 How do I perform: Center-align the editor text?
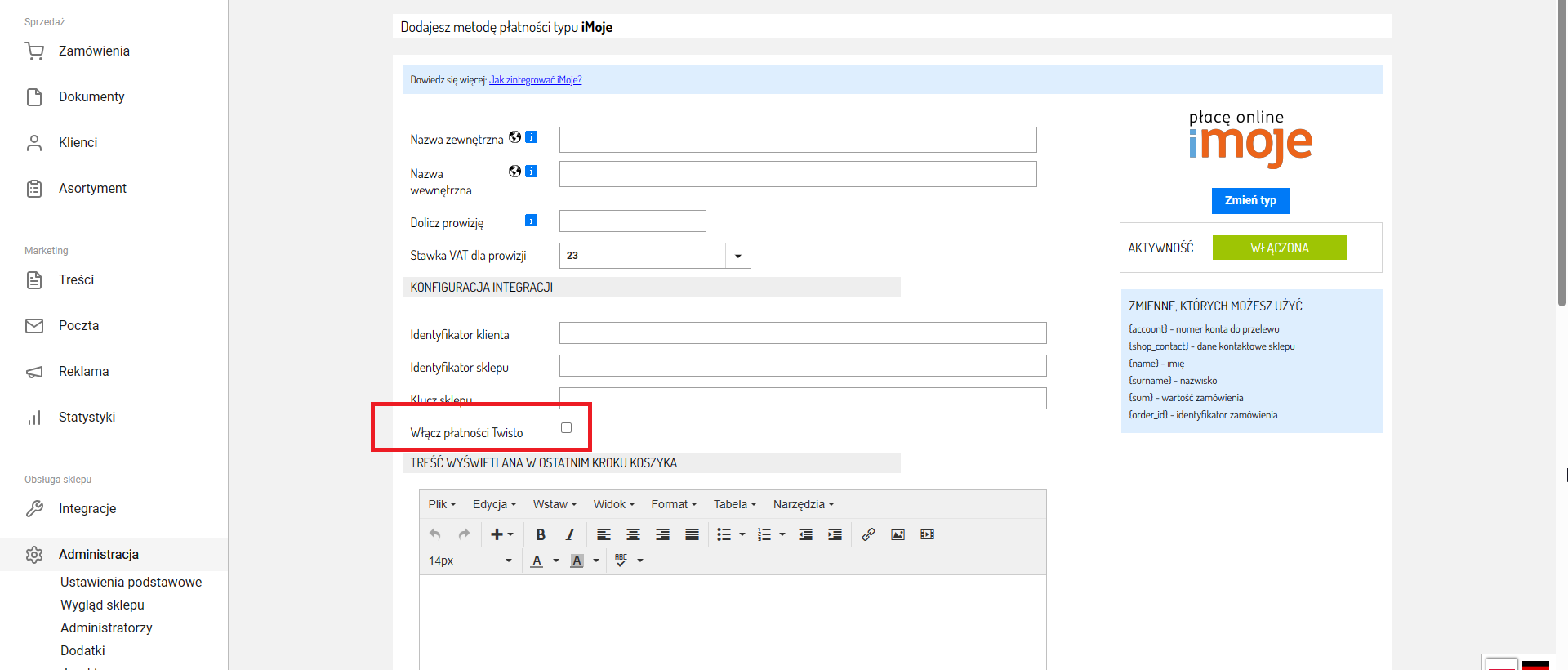pyautogui.click(x=634, y=534)
